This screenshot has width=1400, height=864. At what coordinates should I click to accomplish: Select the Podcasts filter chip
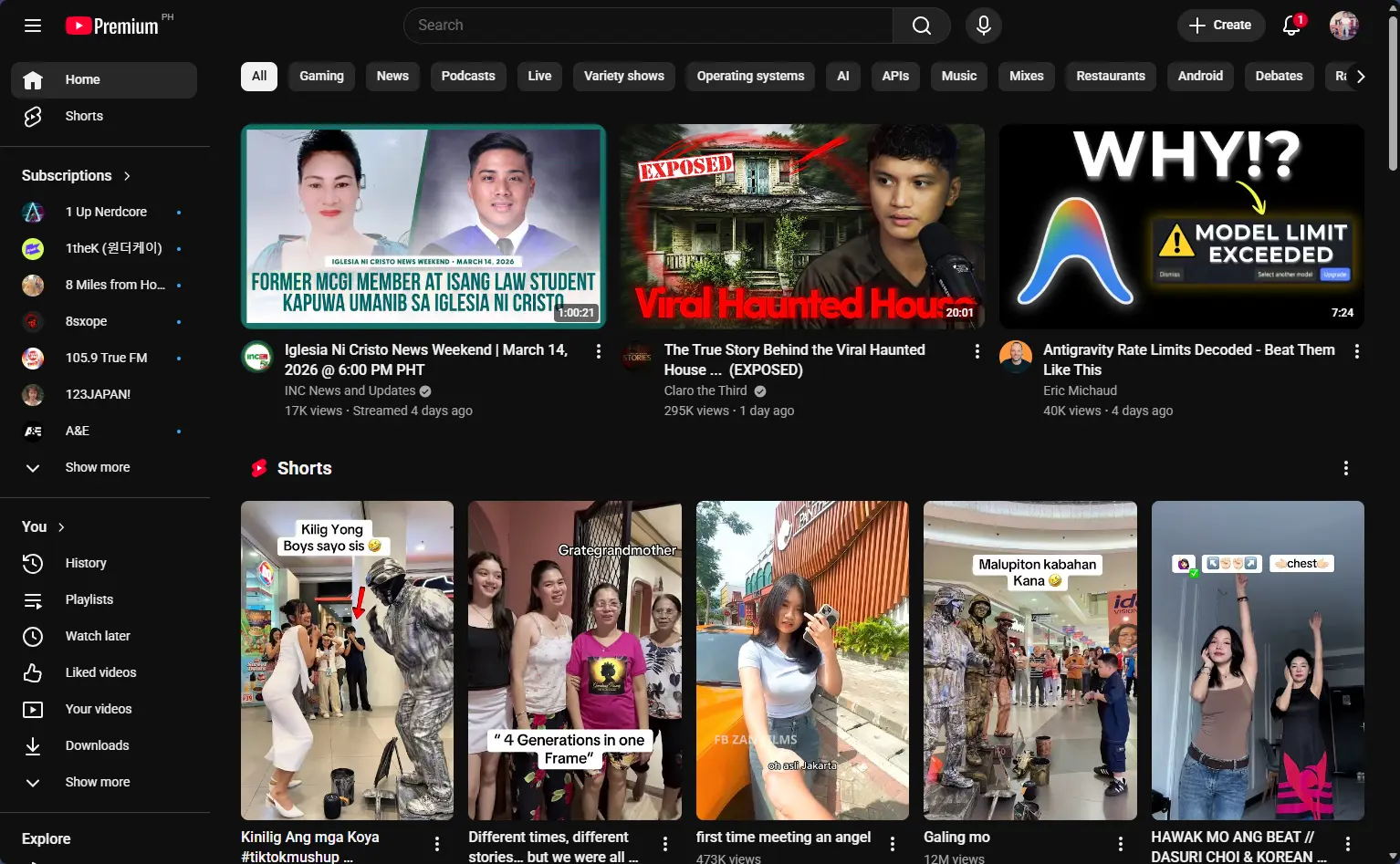(x=468, y=76)
